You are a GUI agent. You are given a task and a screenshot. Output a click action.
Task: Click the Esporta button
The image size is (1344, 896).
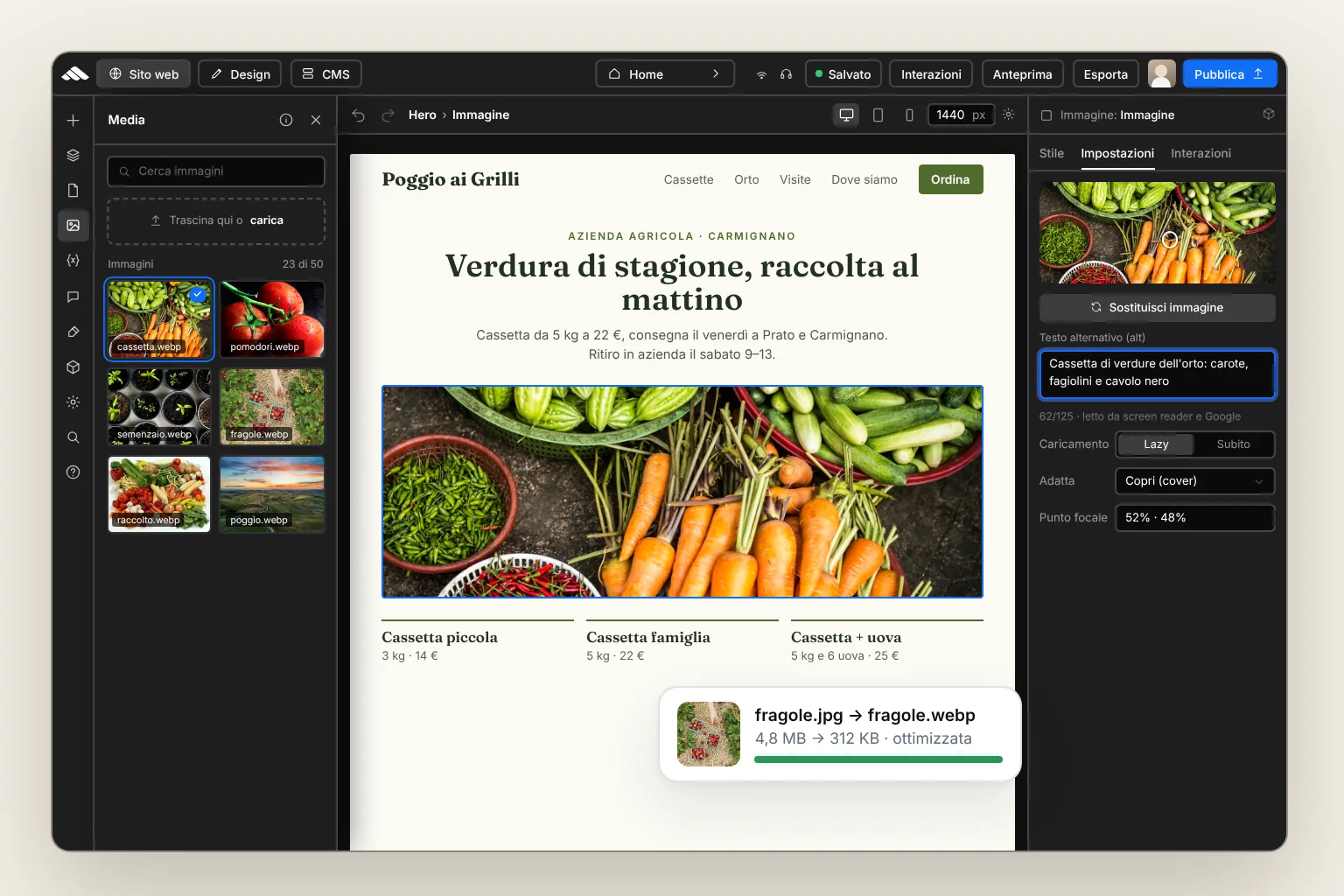click(x=1106, y=74)
